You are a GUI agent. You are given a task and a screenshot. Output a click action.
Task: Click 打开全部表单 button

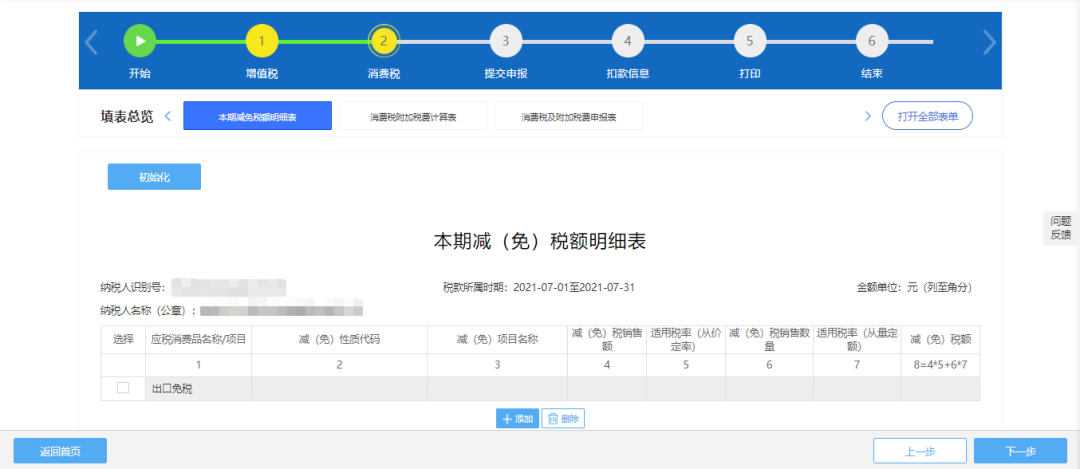[x=927, y=116]
